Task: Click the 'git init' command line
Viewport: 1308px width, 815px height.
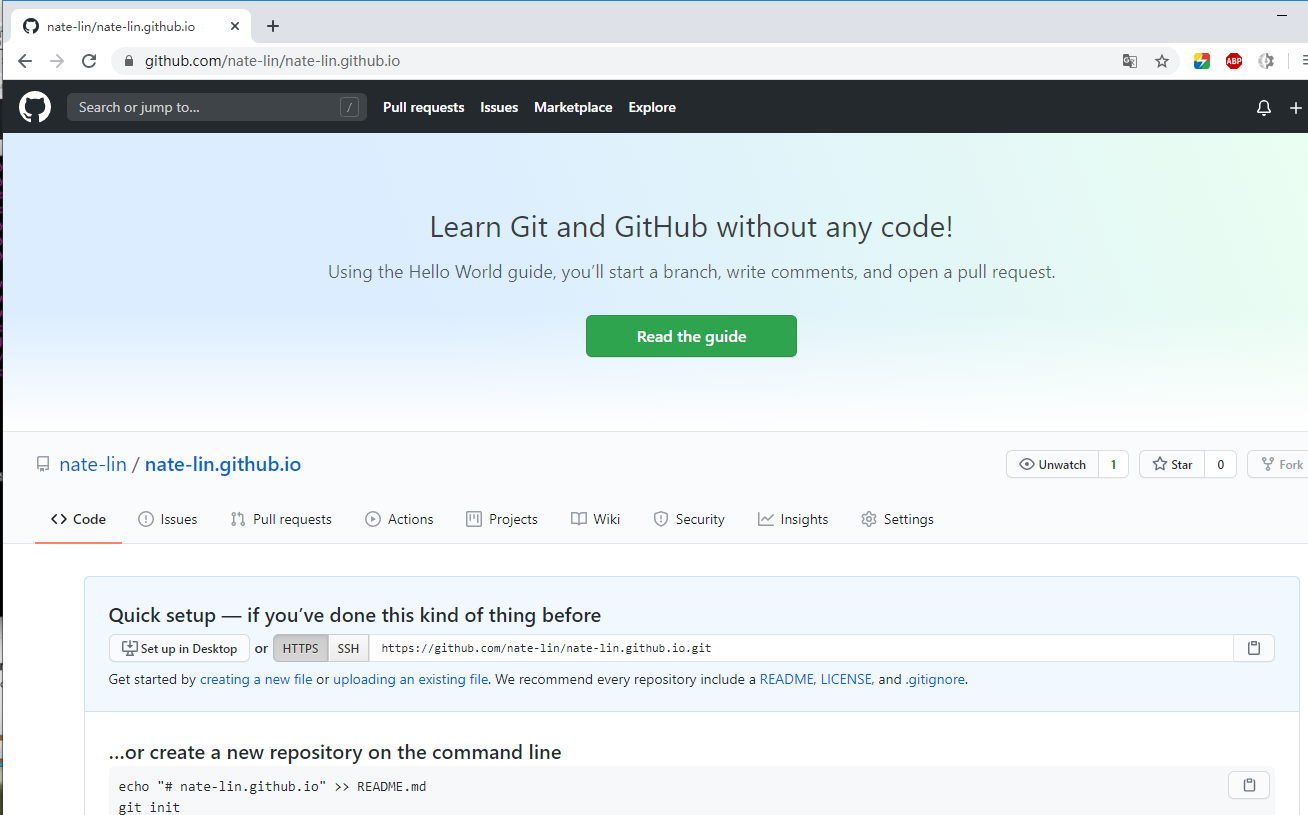Action: [149, 807]
